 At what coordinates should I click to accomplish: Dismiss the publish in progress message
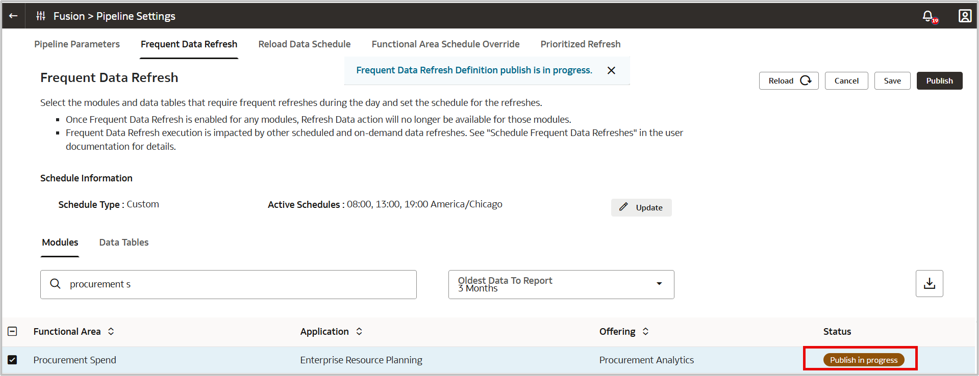pos(611,71)
